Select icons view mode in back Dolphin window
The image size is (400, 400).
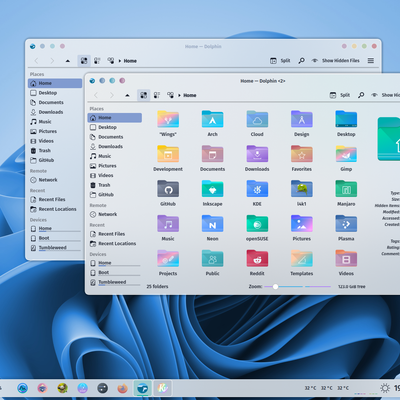[84, 61]
